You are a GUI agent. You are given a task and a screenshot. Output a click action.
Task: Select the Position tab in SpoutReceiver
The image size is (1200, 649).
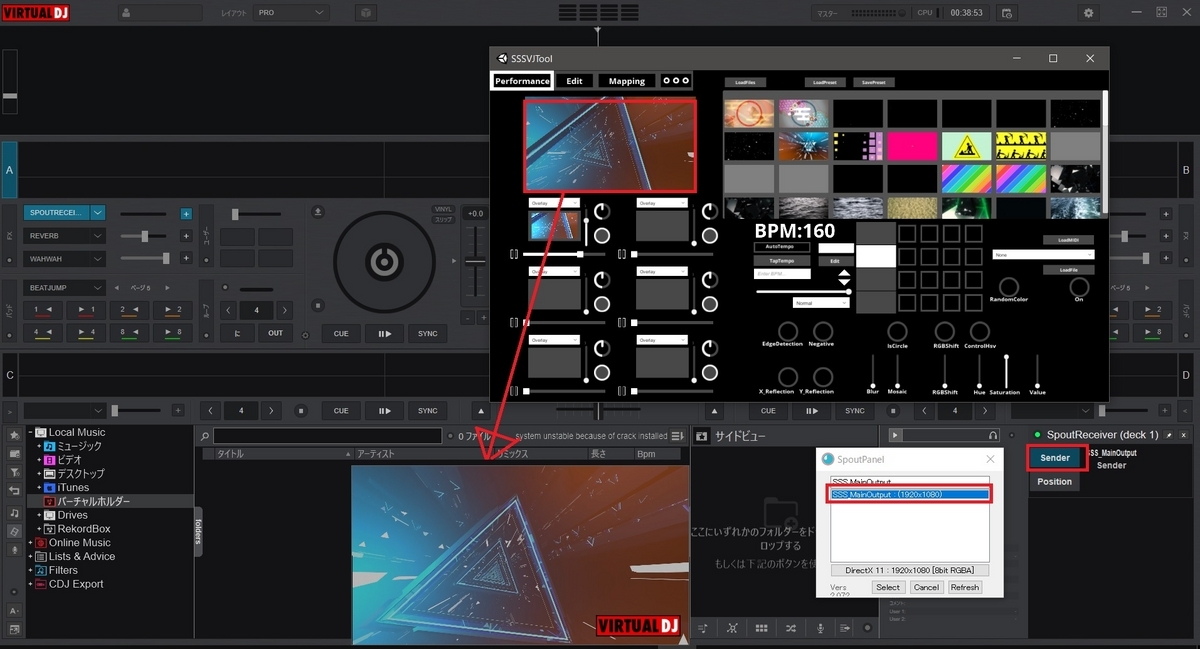click(x=1055, y=481)
